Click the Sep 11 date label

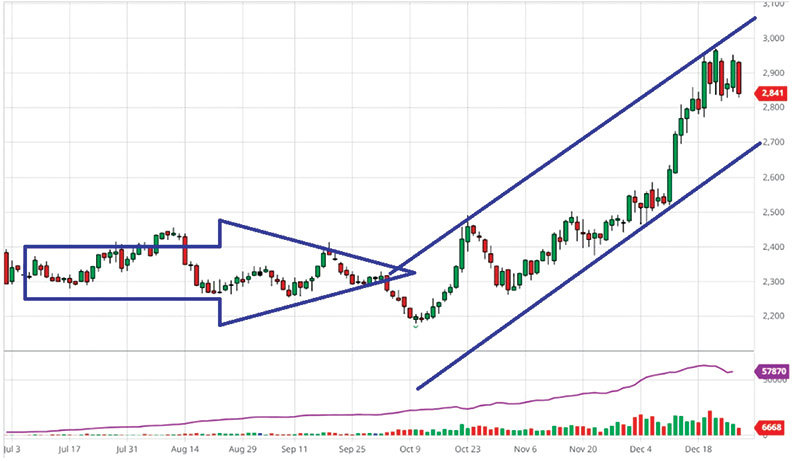294,449
